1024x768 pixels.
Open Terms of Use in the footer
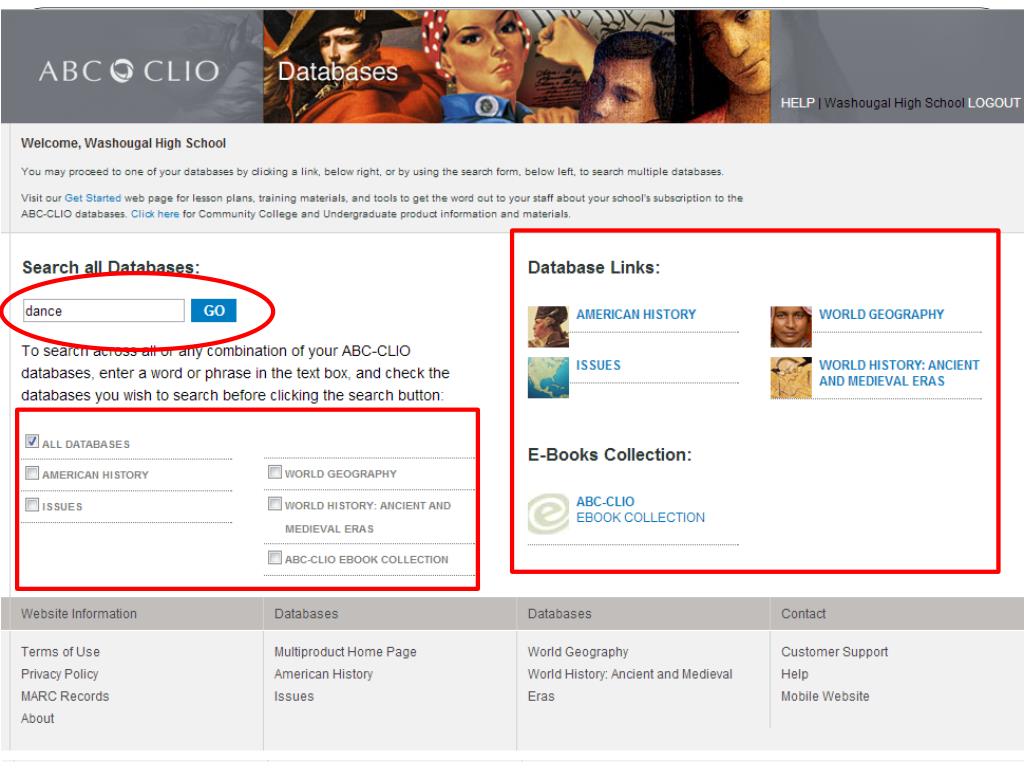click(x=60, y=652)
